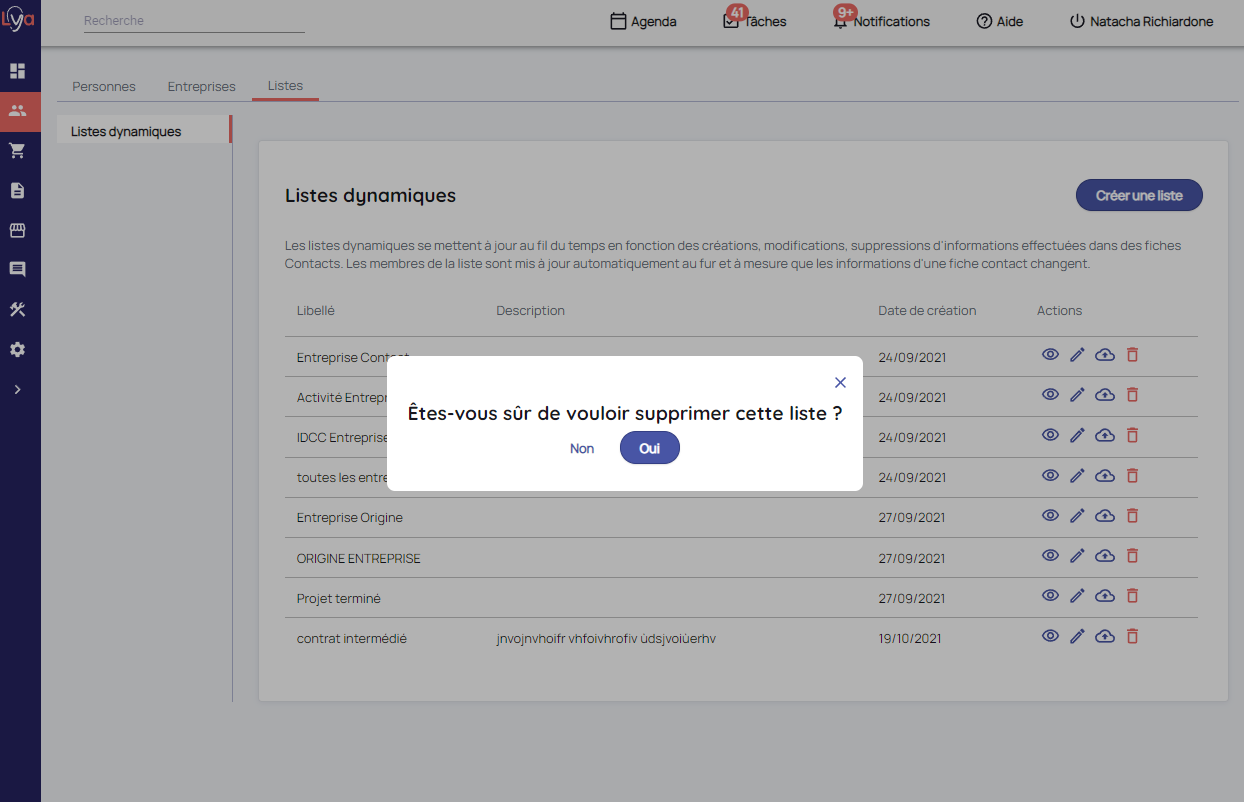Close the confirmation dialog with the X
Viewport: 1244px width, 802px height.
click(840, 382)
